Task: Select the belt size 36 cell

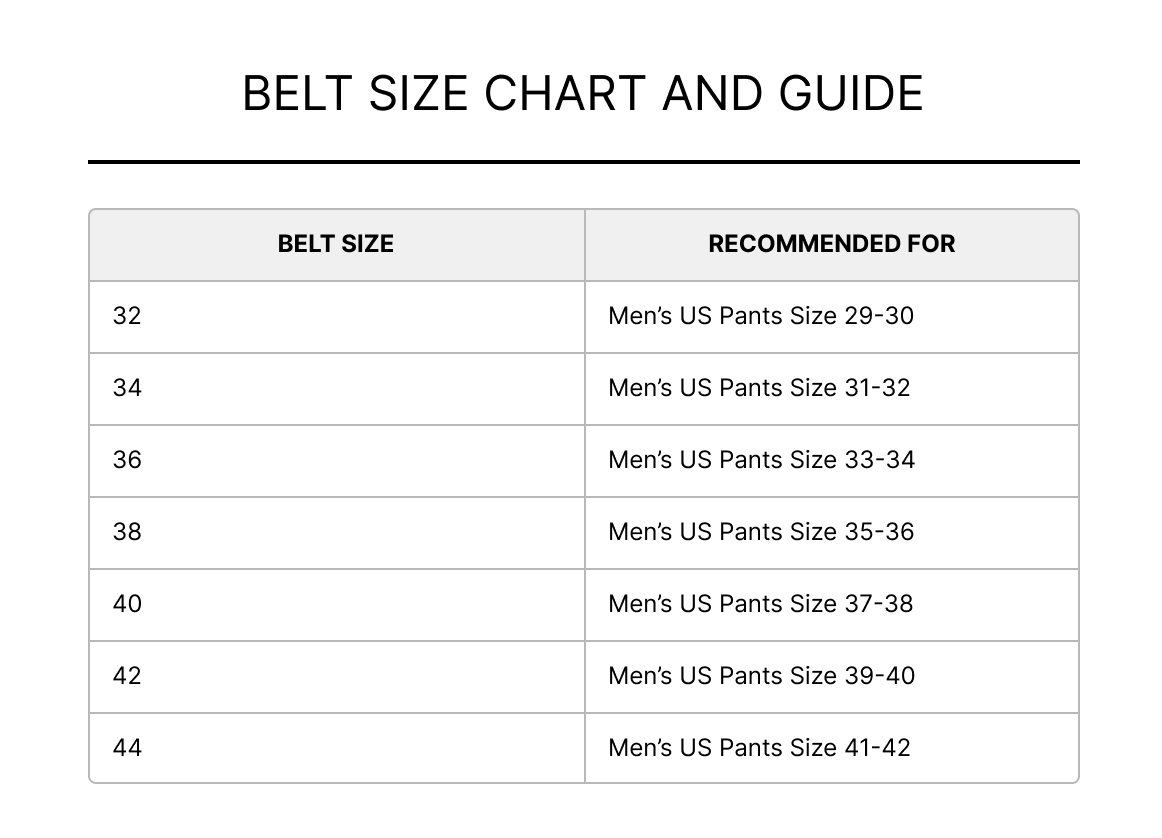Action: coord(127,460)
